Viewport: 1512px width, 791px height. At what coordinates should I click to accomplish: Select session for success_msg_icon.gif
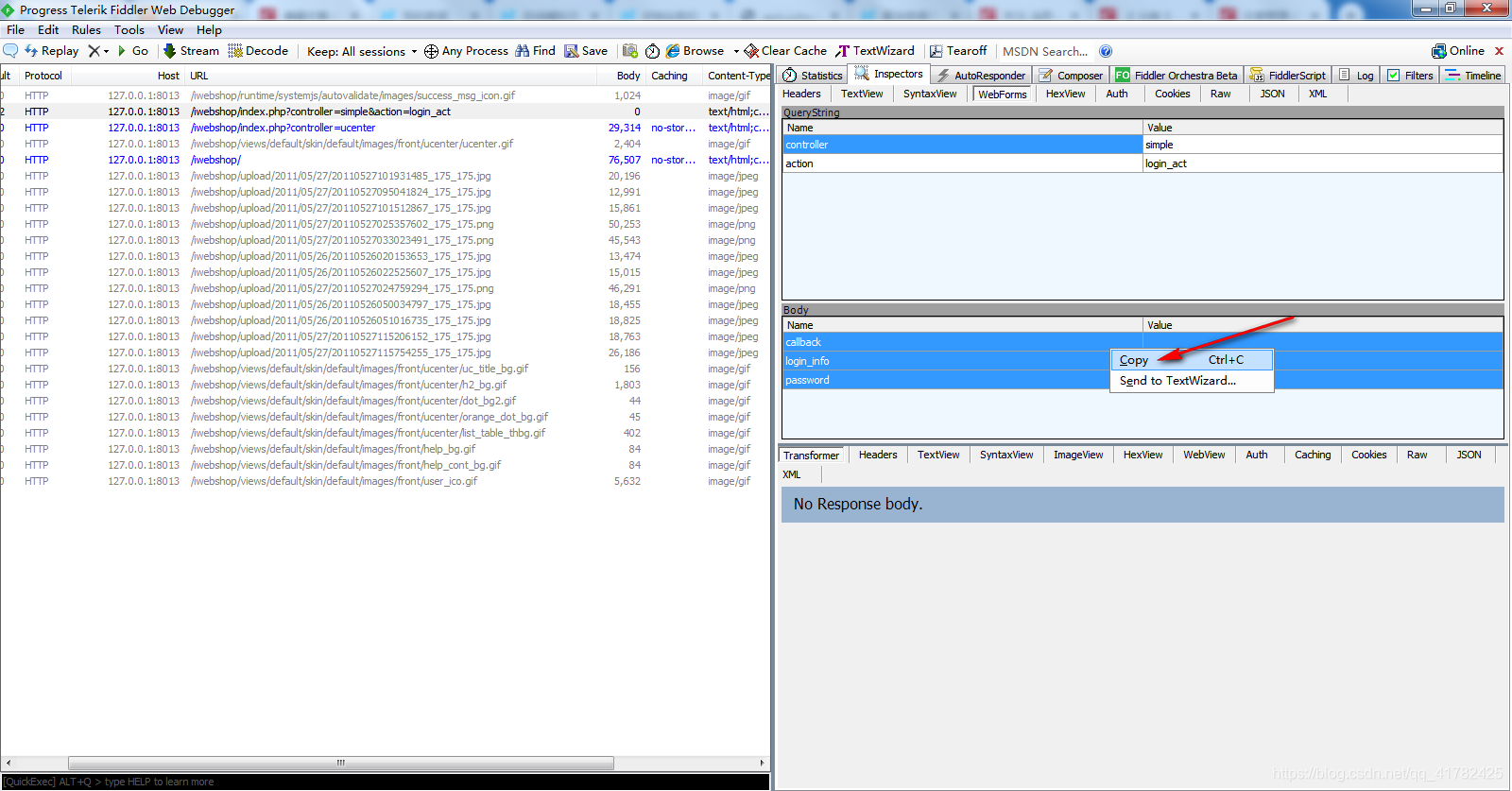pos(386,95)
